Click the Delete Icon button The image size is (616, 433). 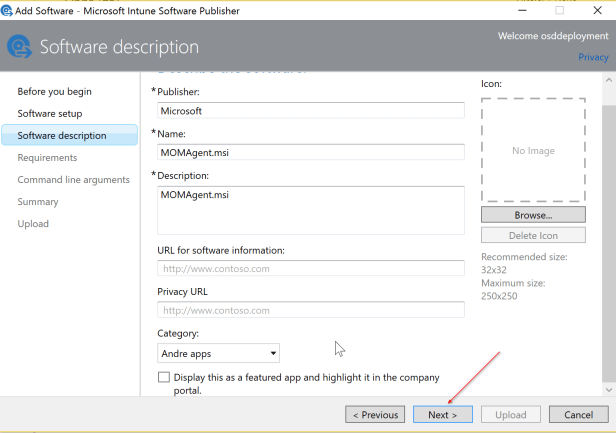point(533,235)
